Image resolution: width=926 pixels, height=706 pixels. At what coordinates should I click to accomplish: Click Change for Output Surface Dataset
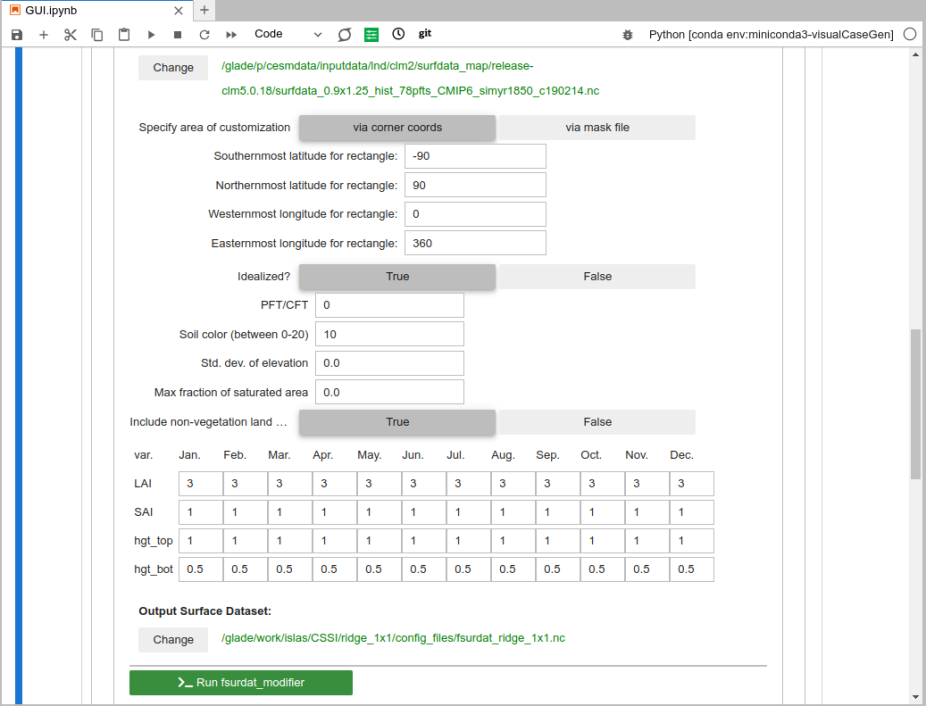point(173,639)
